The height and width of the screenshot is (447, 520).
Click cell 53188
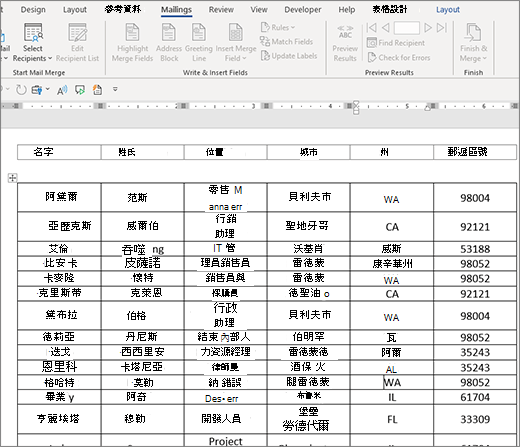[475, 249]
